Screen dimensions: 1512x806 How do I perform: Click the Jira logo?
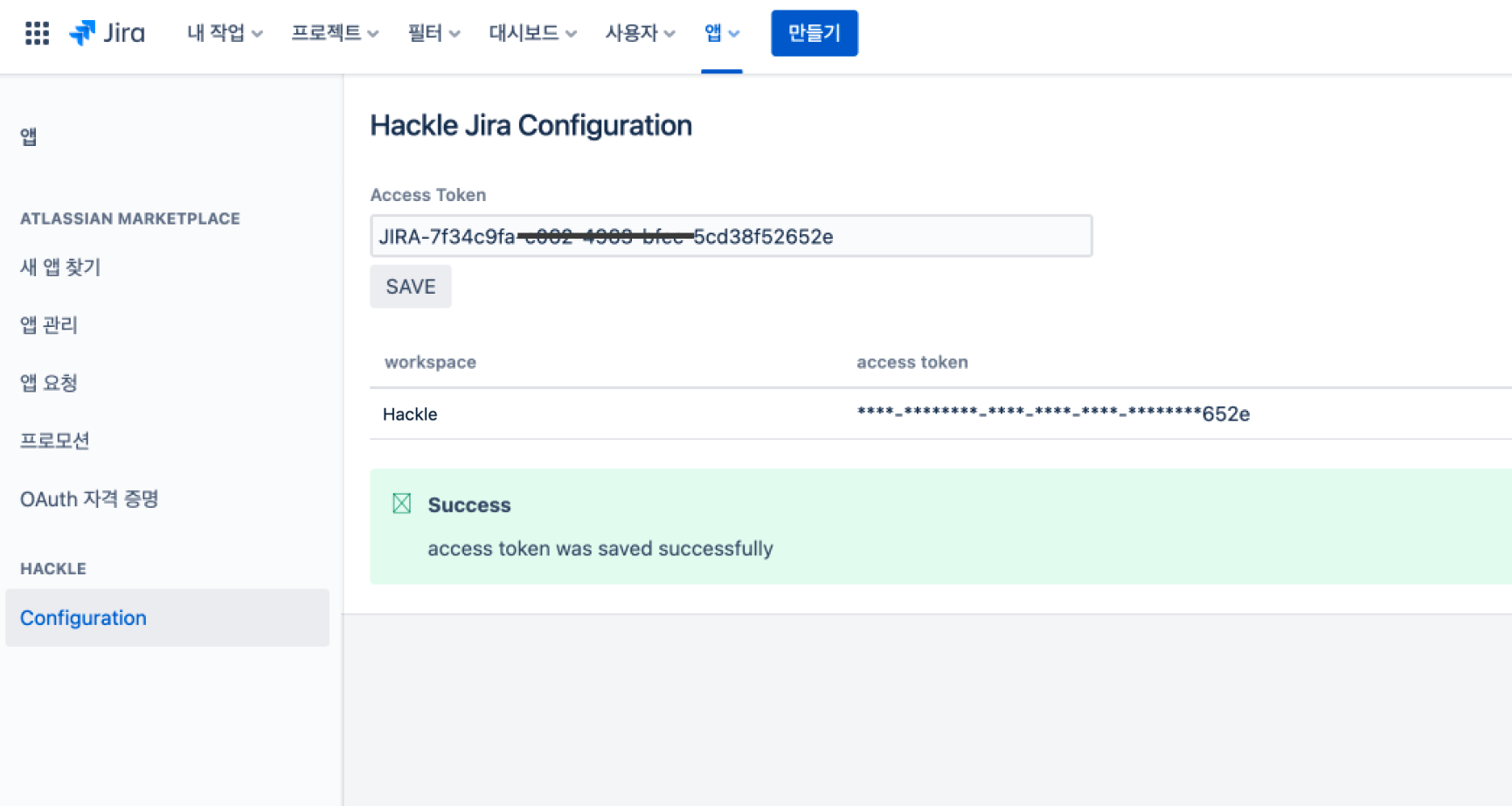[108, 33]
